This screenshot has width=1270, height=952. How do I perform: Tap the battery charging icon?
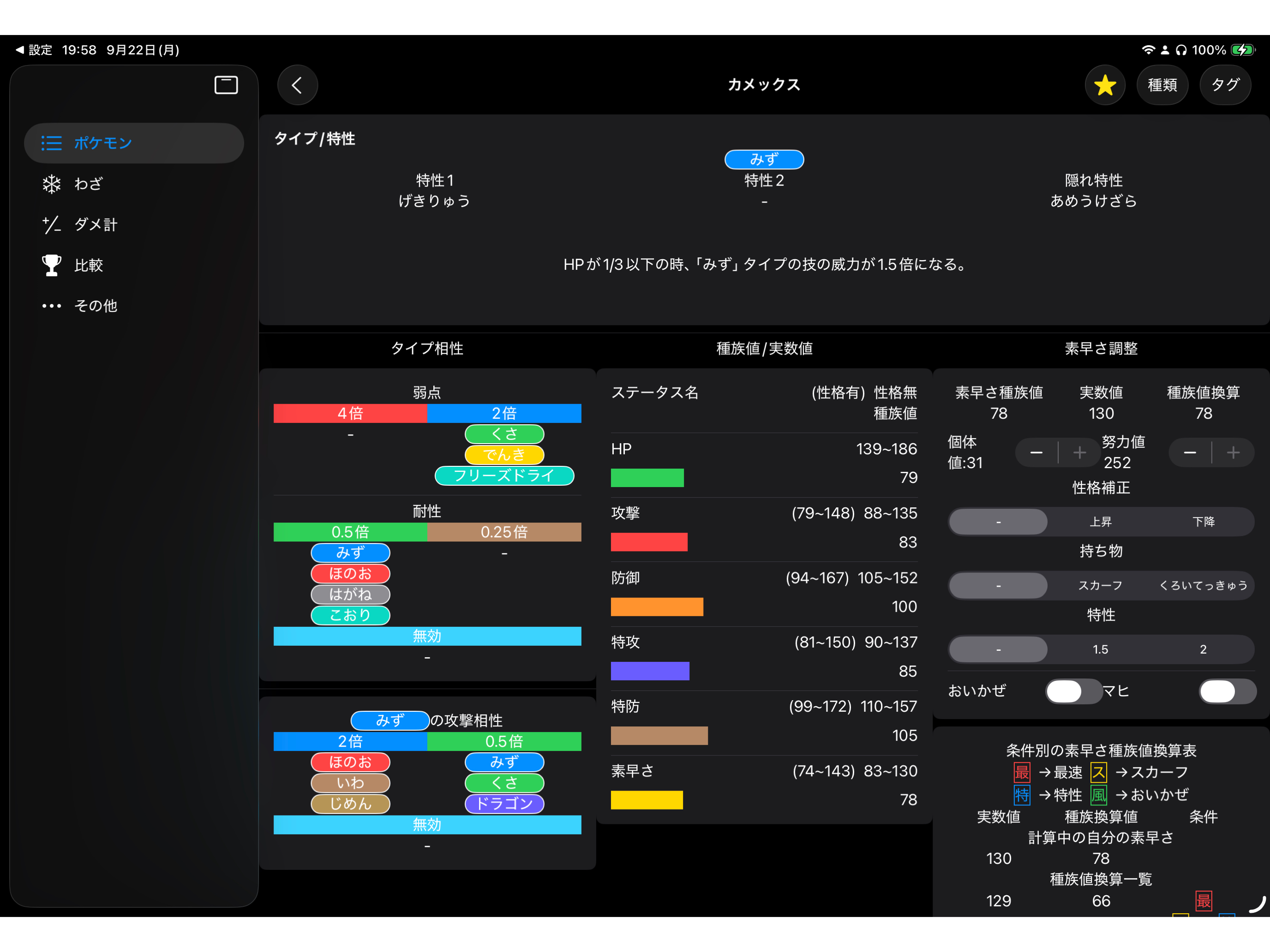pyautogui.click(x=1243, y=50)
